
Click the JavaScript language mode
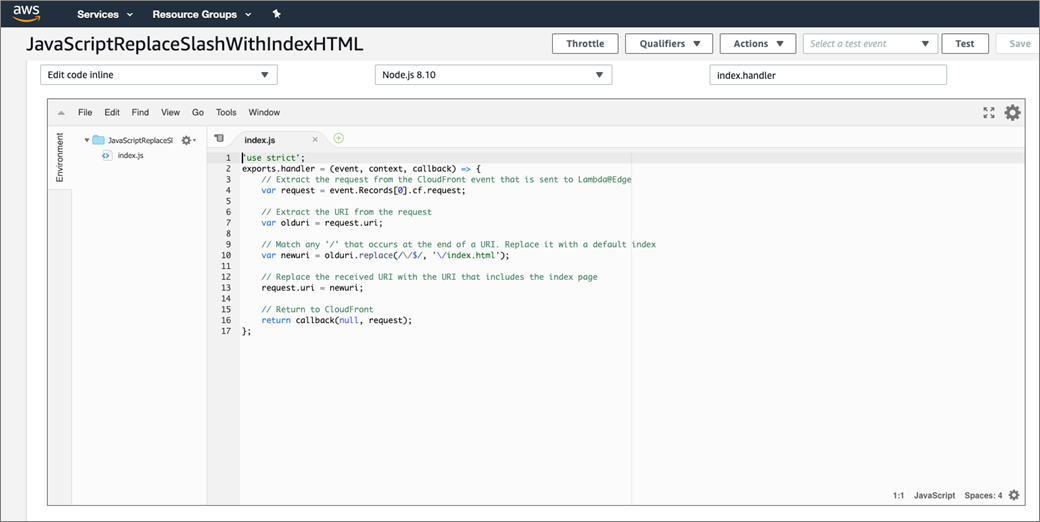click(935, 495)
